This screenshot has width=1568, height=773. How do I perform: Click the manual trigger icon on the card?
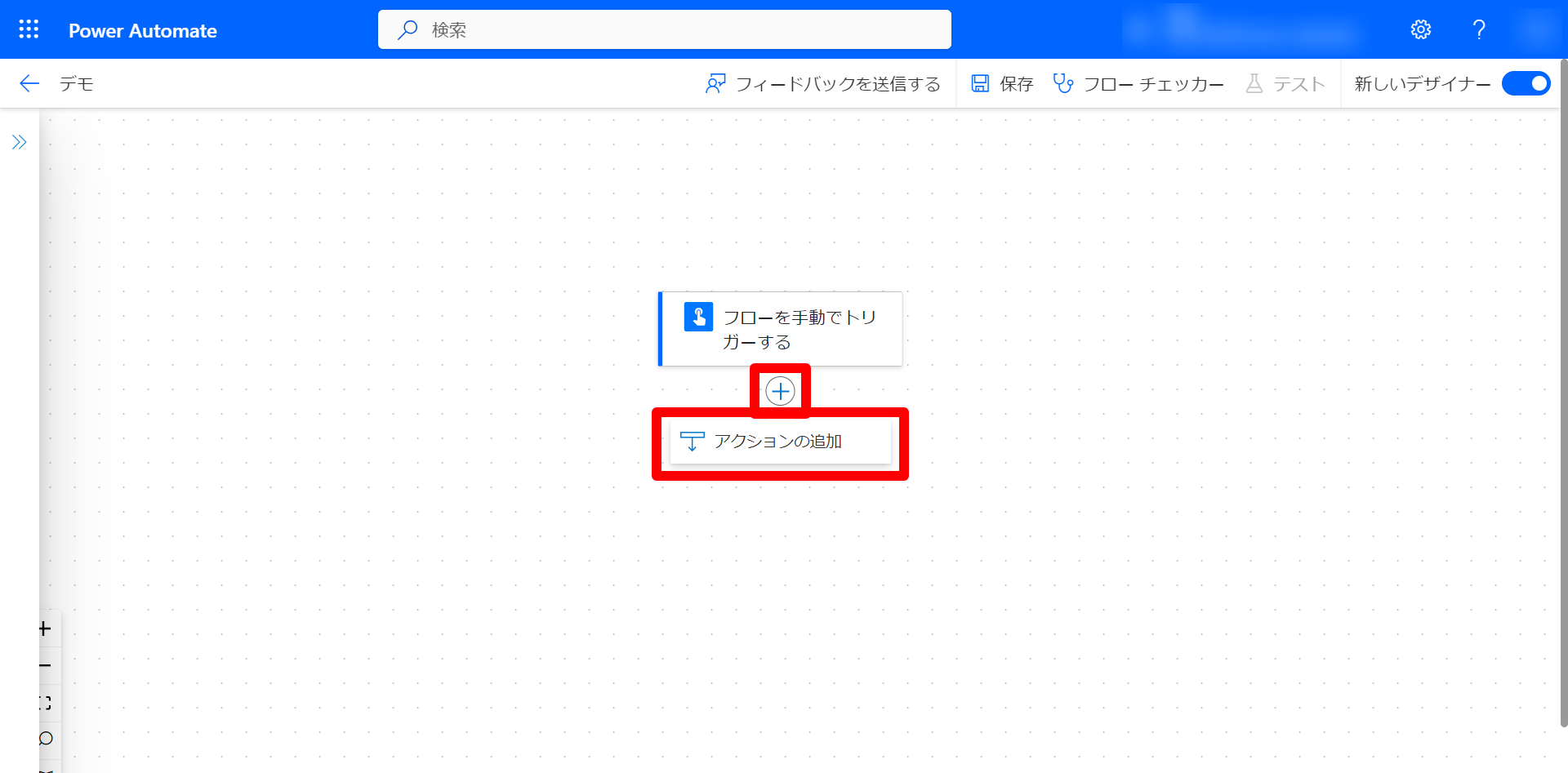(698, 317)
